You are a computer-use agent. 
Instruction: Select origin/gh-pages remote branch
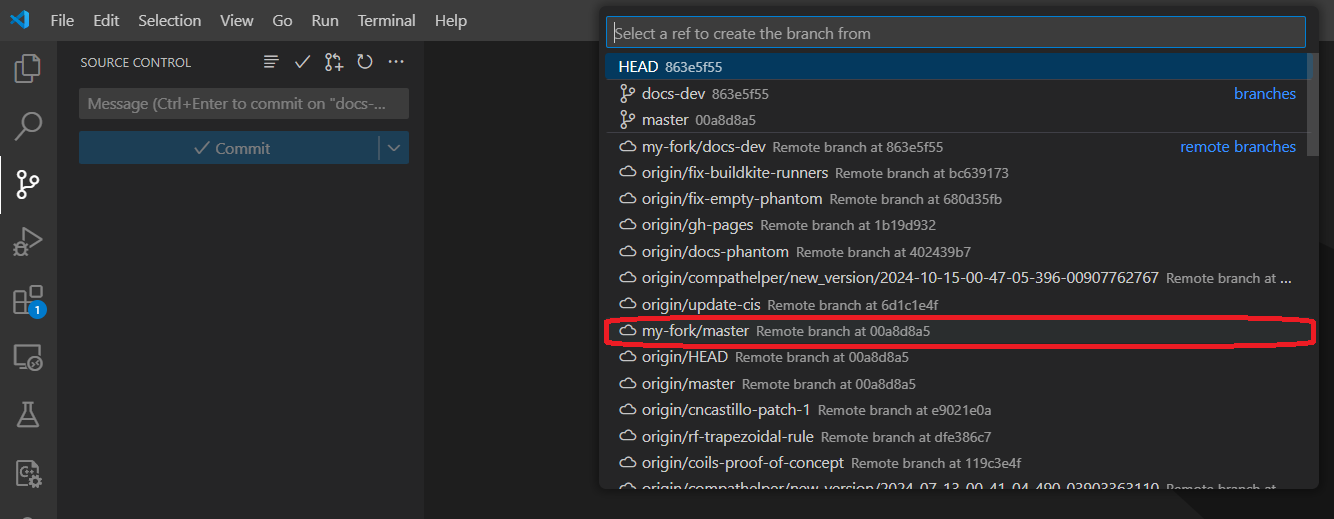697,225
